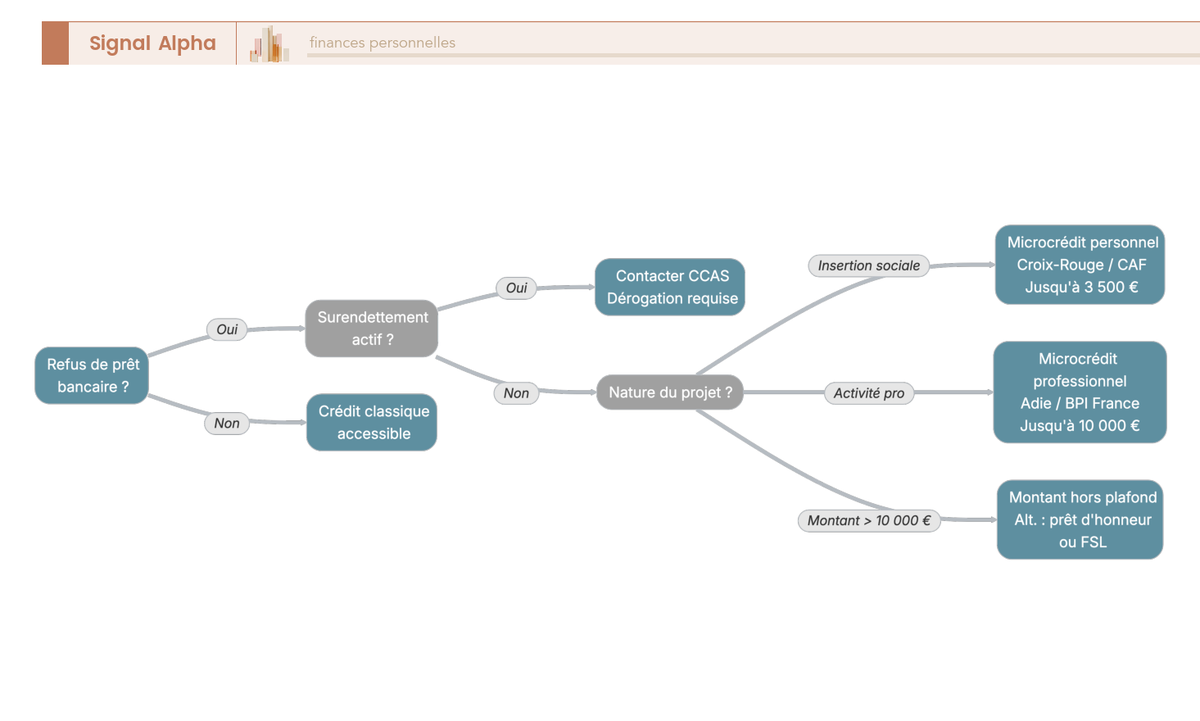The width and height of the screenshot is (1200, 721).
Task: Select the Oui label toward Contacter CCAS
Action: [x=516, y=288]
